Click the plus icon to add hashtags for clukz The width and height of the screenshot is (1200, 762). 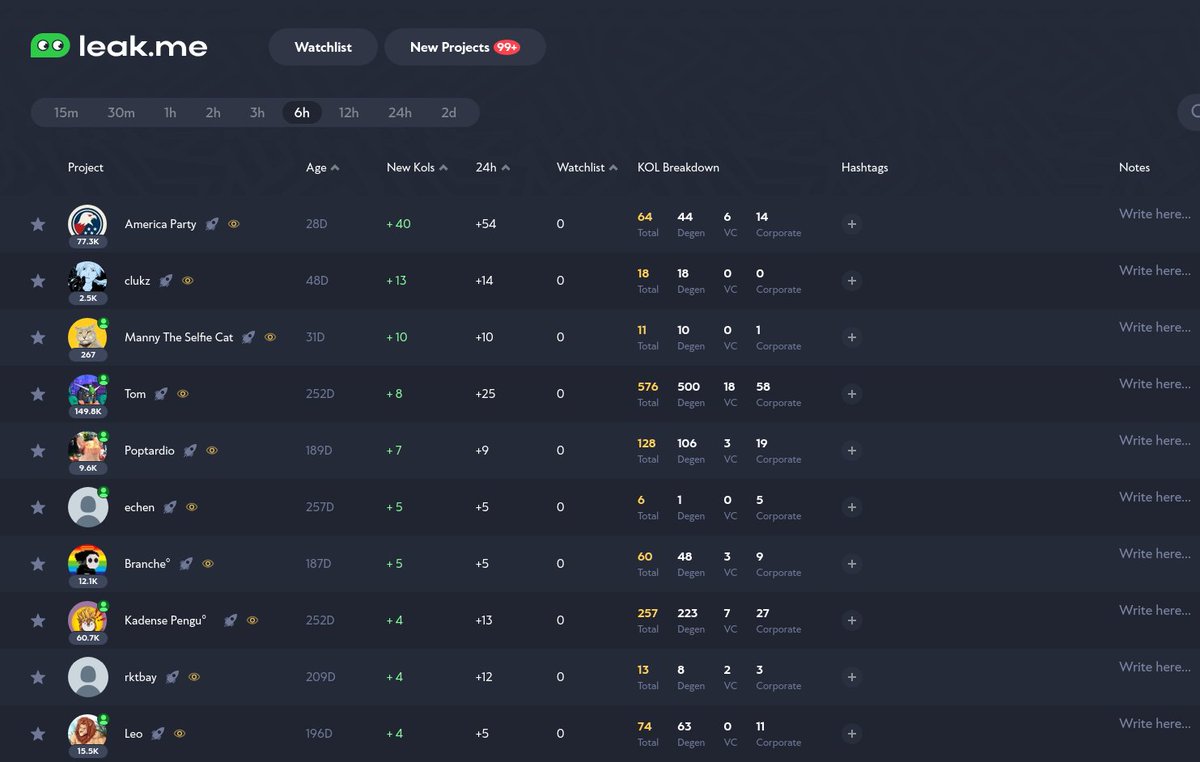coord(851,281)
